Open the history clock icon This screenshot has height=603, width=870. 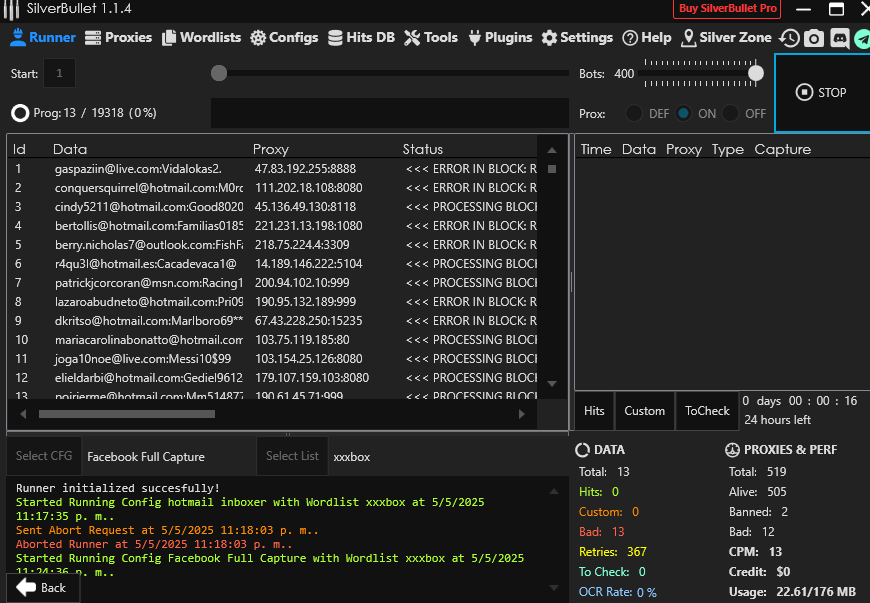(x=790, y=38)
